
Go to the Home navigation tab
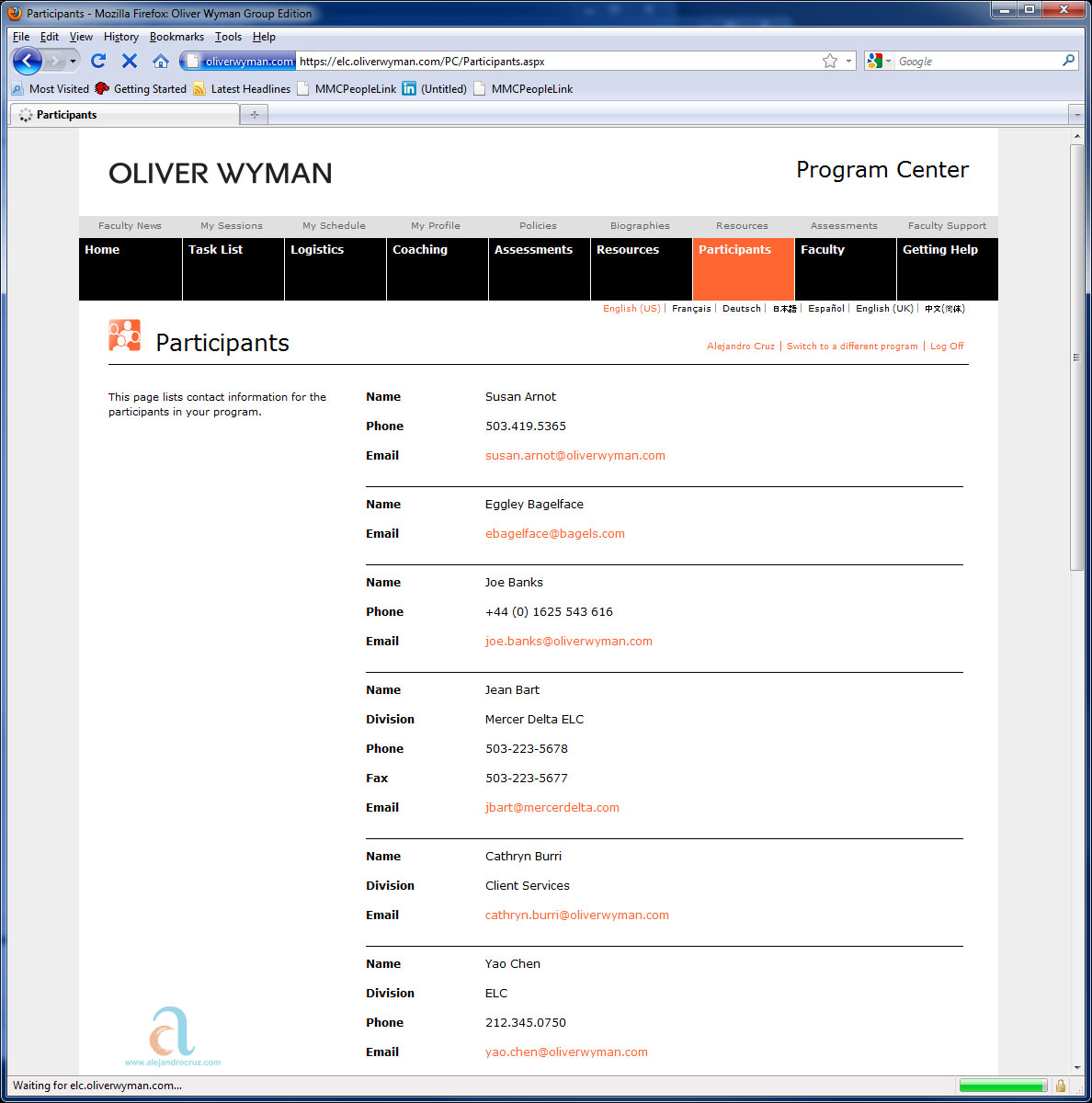(x=131, y=269)
